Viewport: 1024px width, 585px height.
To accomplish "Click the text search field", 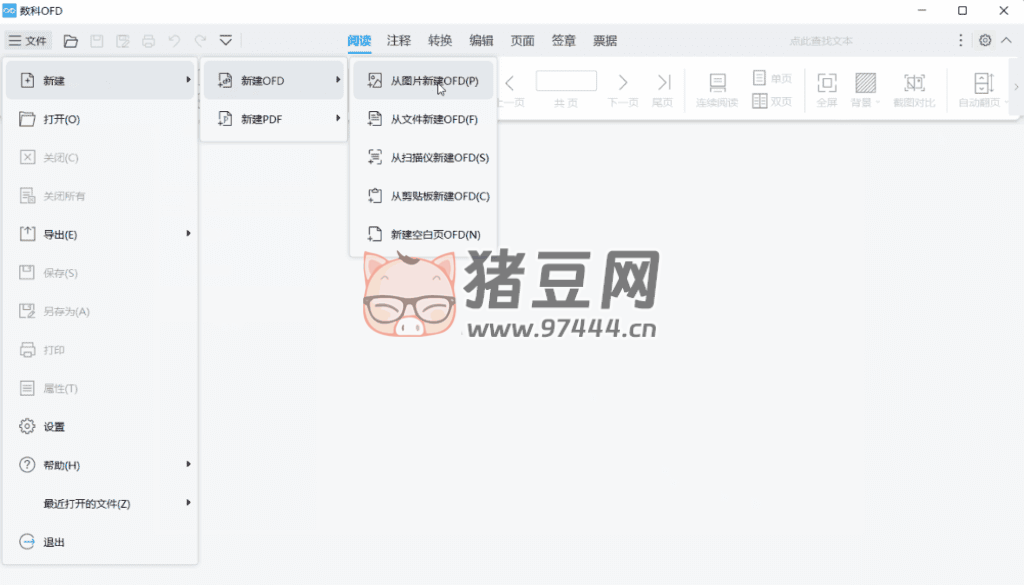I will (x=820, y=41).
